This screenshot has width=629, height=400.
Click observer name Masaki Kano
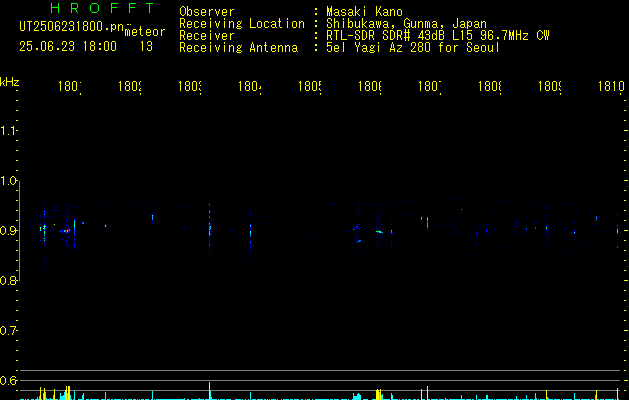click(364, 12)
